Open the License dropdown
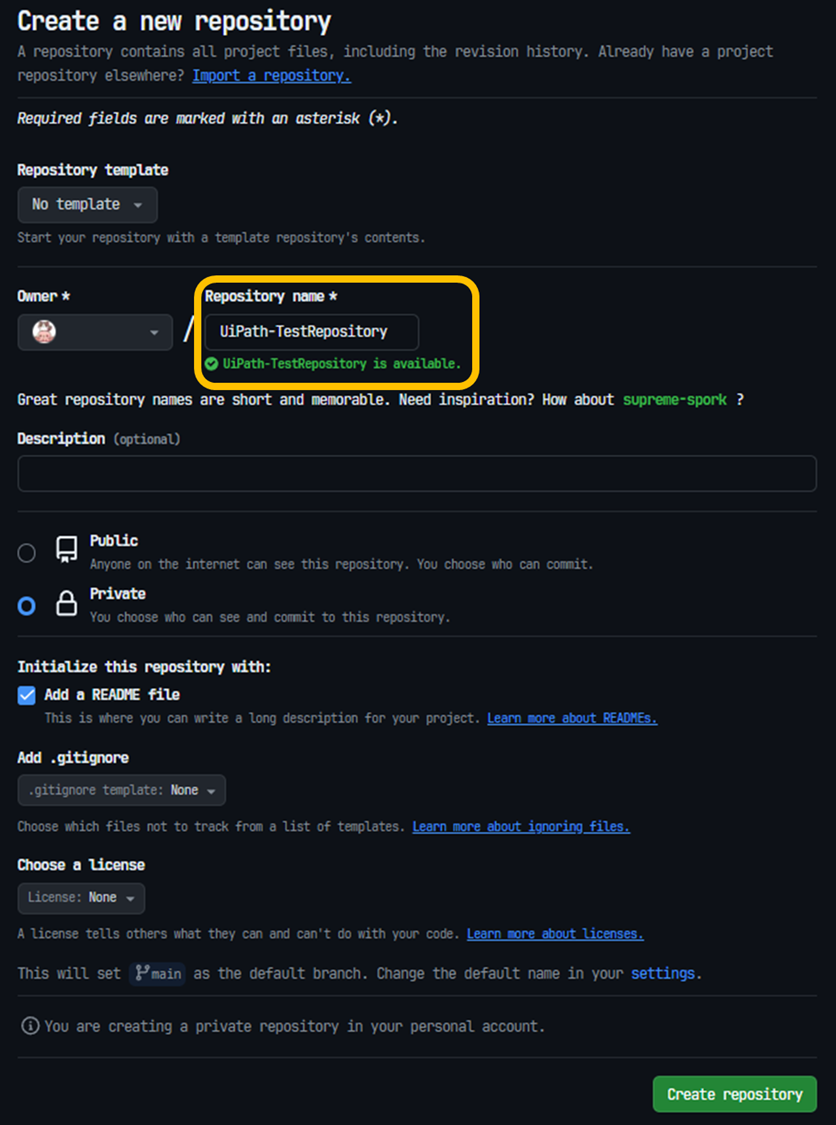This screenshot has width=836, height=1125. click(x=81, y=898)
